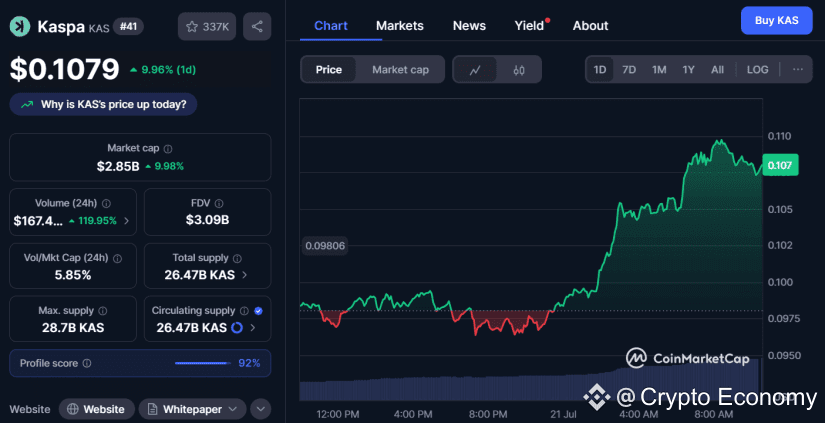The image size is (825, 423).
Task: Show Market cap info icon
Action: click(x=168, y=149)
